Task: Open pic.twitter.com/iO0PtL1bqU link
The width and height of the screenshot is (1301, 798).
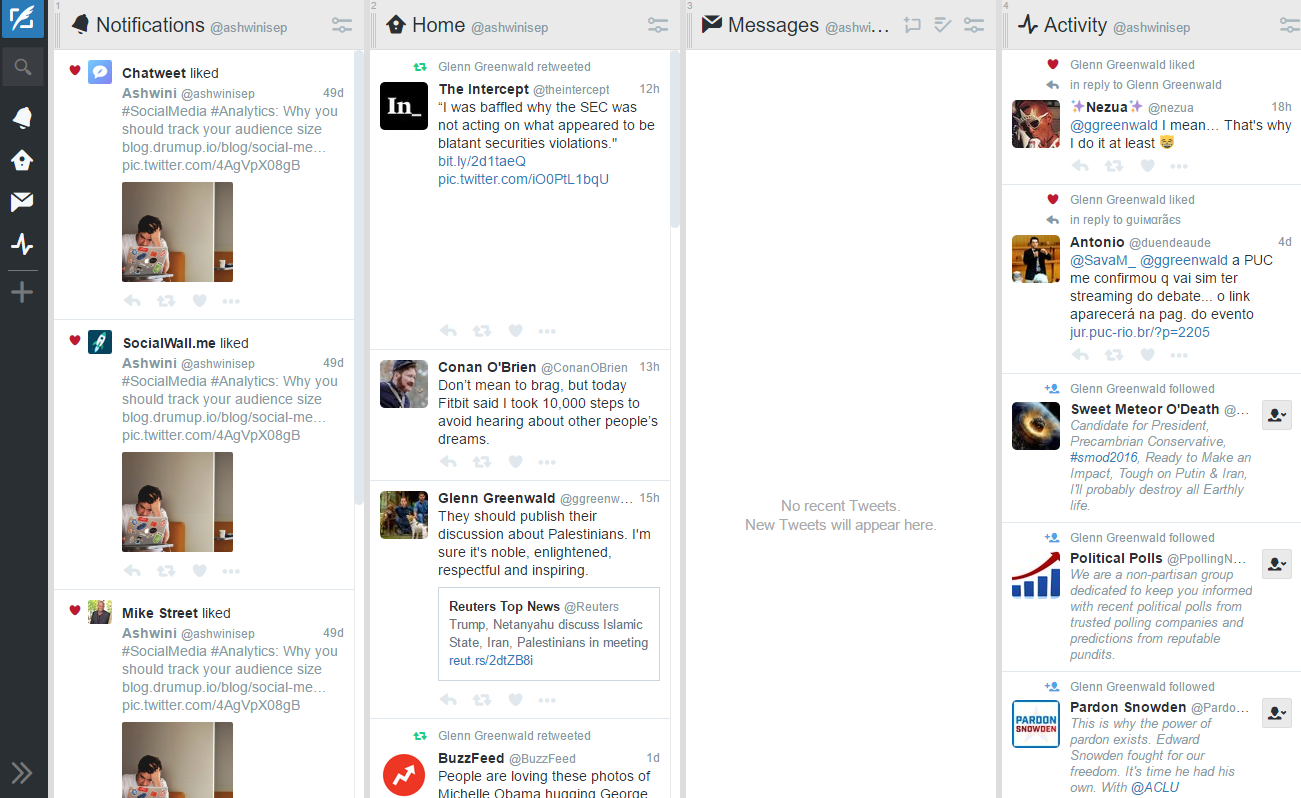Action: click(523, 179)
